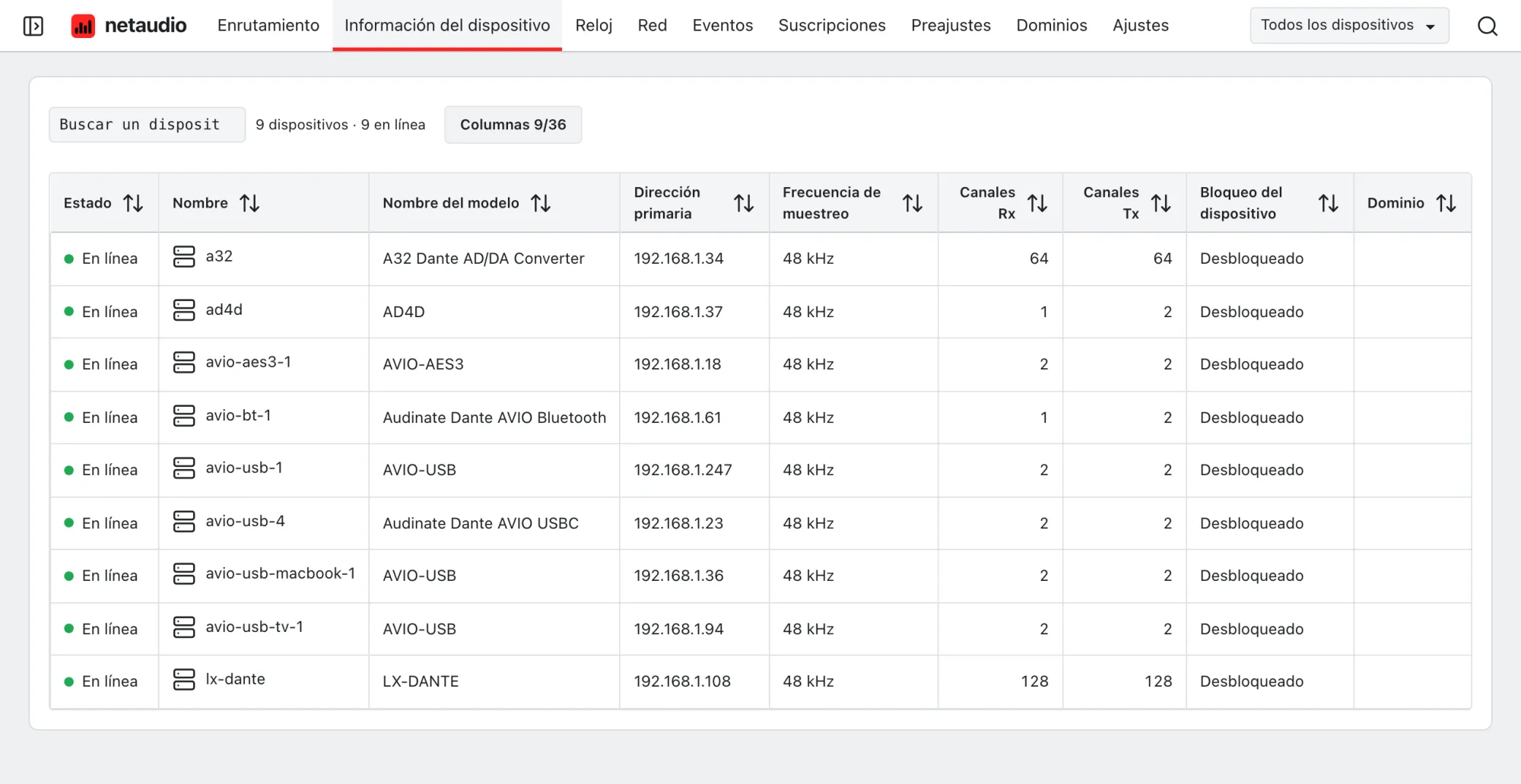Click the device icon for a32
Image resolution: width=1521 pixels, height=784 pixels.
coord(184,257)
